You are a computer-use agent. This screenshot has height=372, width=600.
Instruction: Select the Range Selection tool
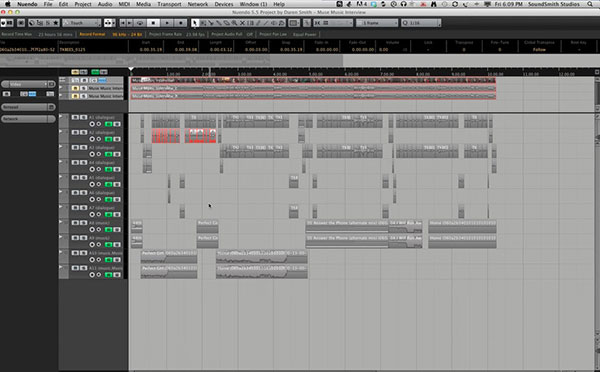click(x=203, y=23)
